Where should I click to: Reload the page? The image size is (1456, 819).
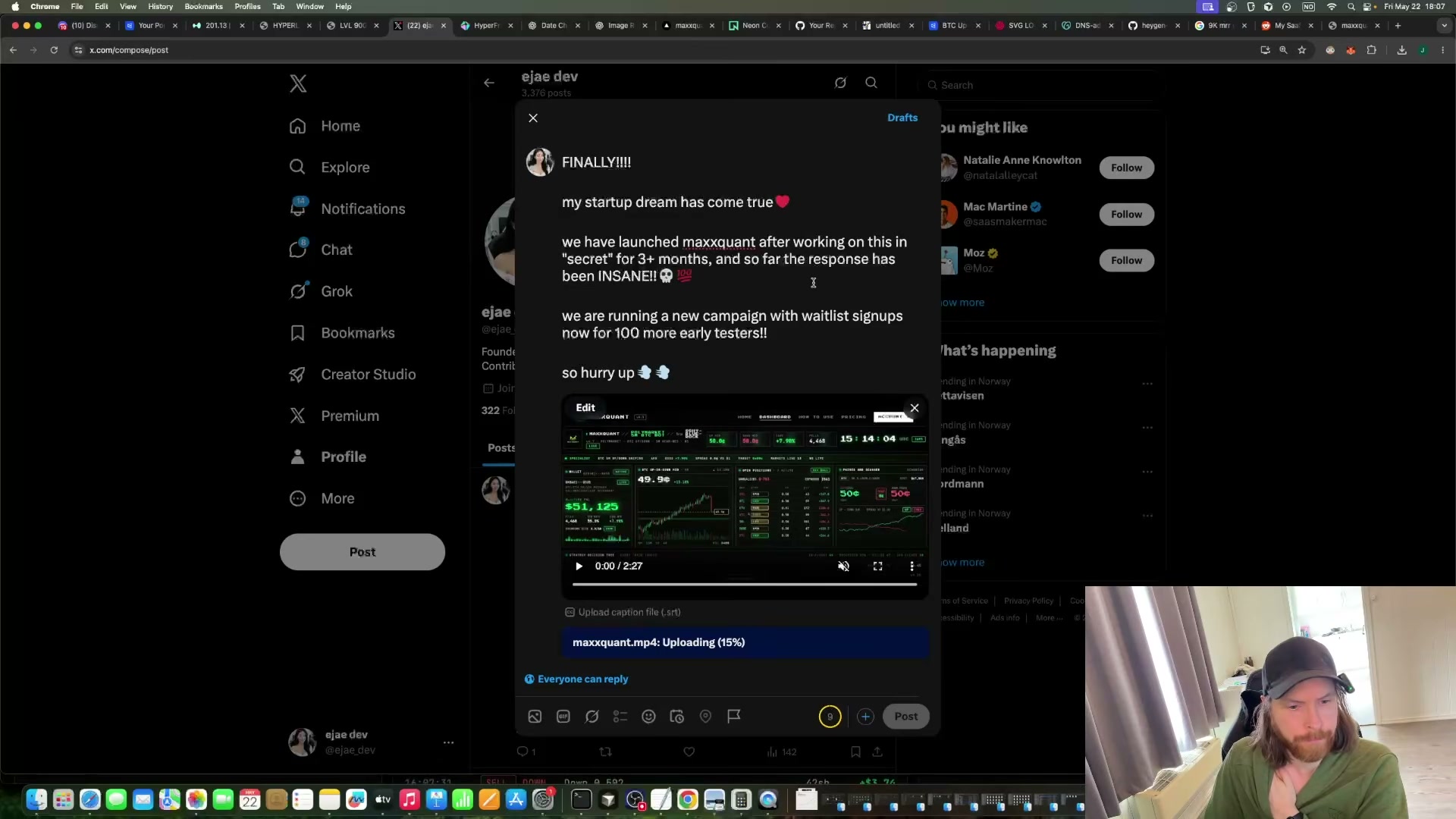point(54,50)
